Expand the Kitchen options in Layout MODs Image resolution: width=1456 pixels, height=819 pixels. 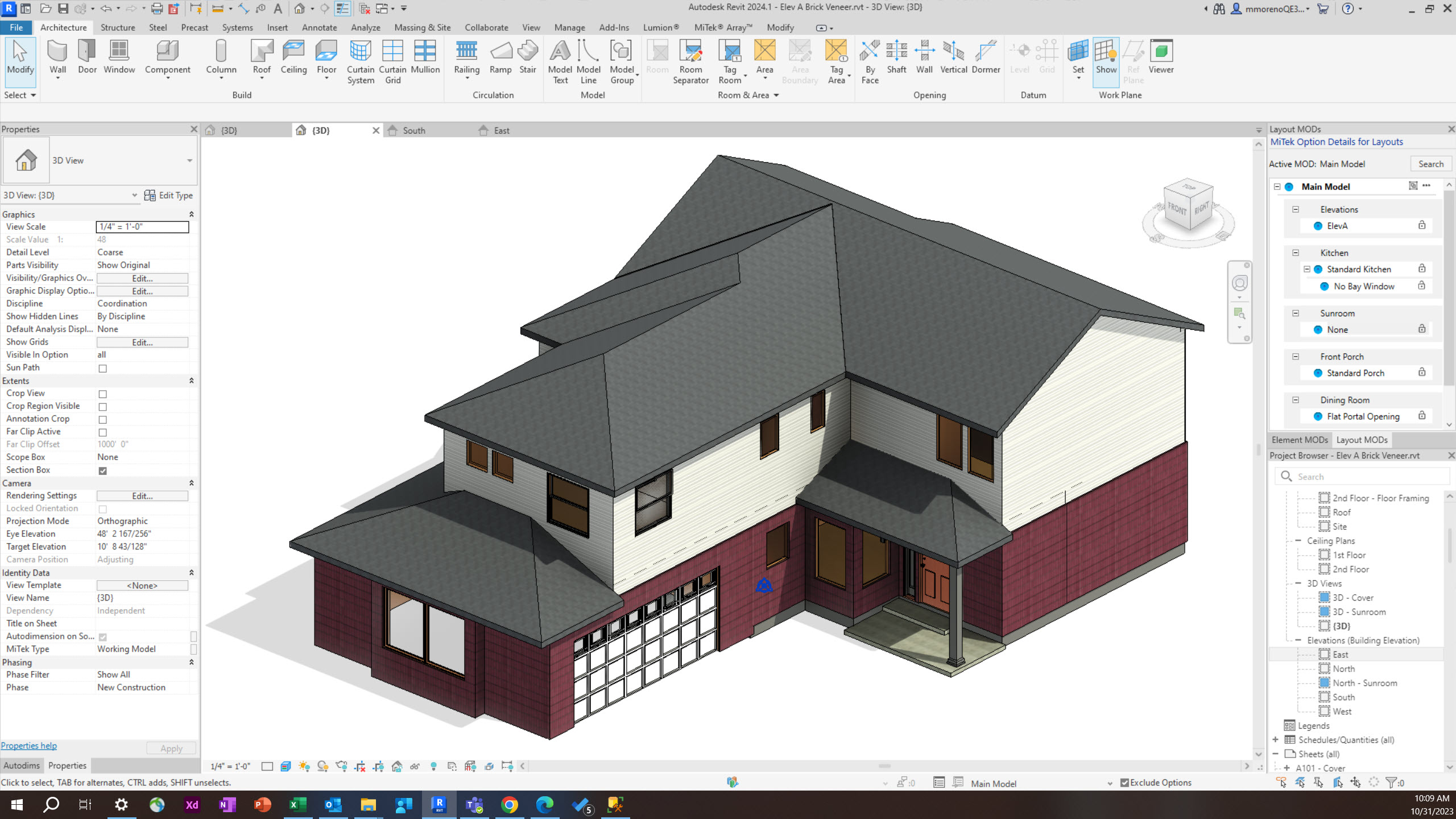[x=1295, y=252]
